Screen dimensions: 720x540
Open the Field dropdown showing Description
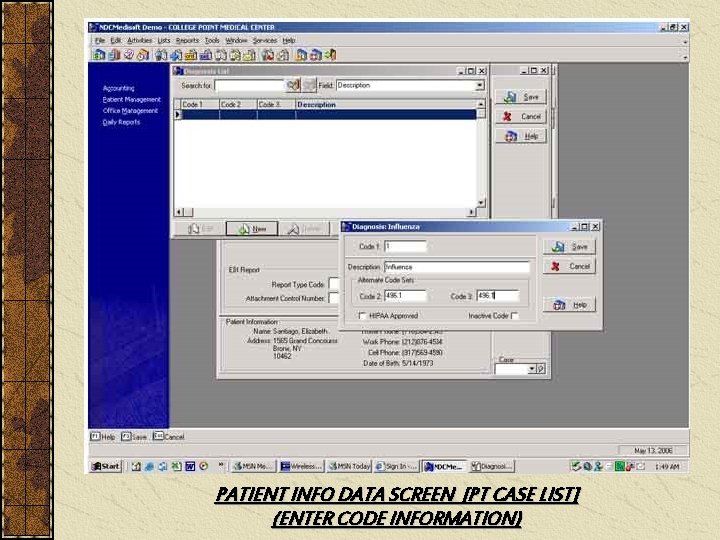(x=479, y=85)
